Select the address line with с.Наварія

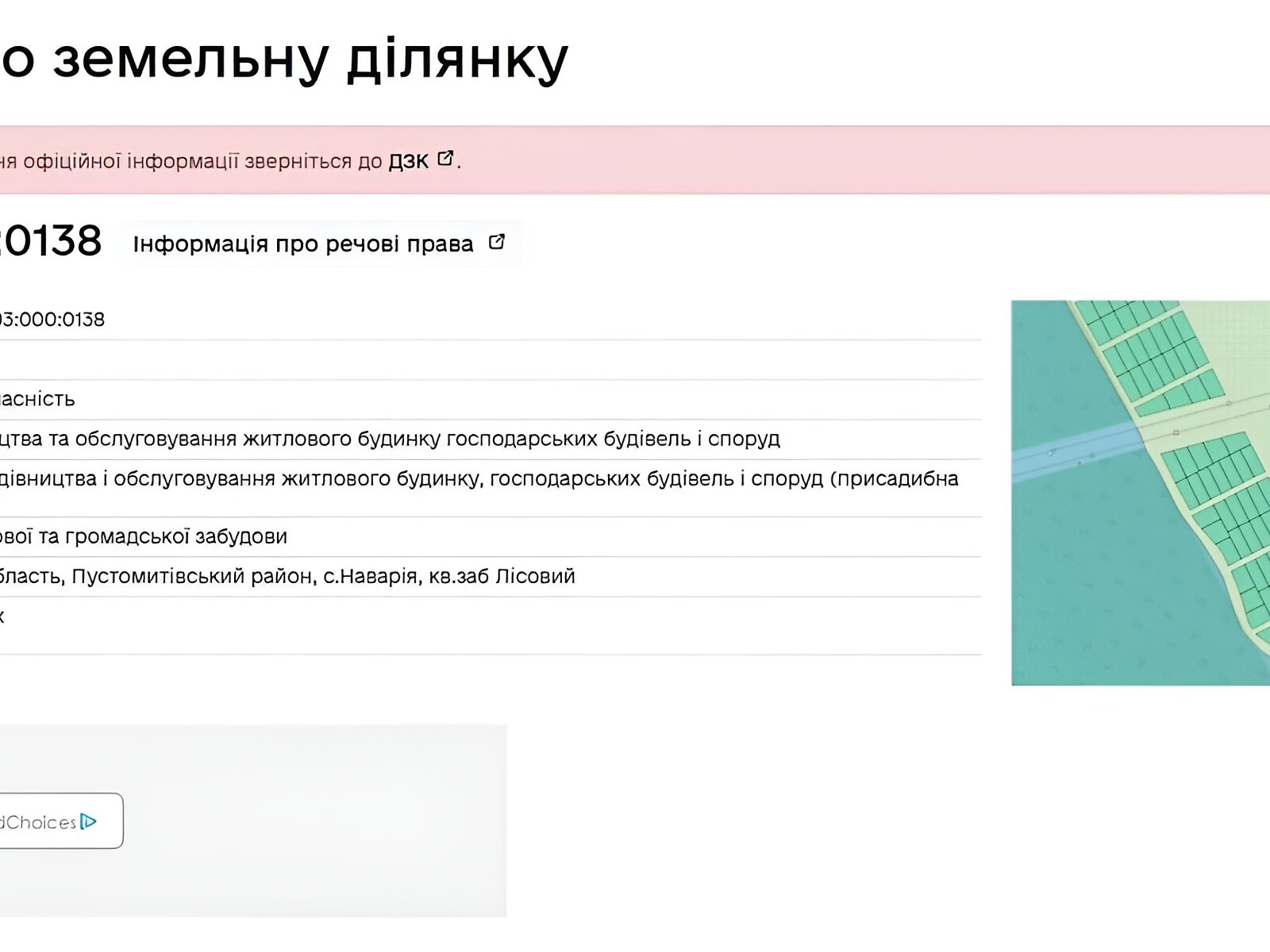[x=287, y=577]
